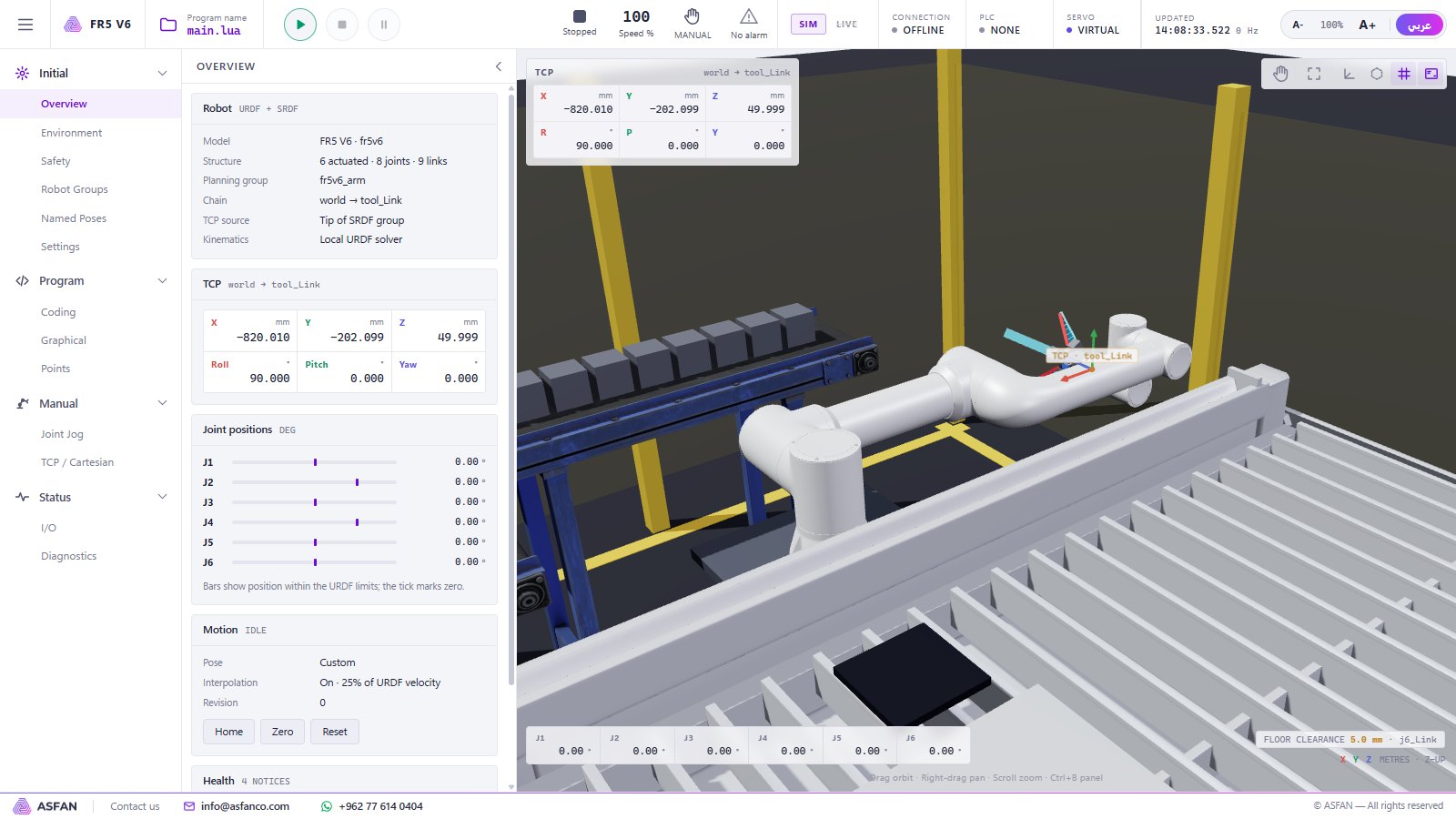Toggle the viewport overlay panel icon
The image size is (1456, 819).
tap(1431, 74)
